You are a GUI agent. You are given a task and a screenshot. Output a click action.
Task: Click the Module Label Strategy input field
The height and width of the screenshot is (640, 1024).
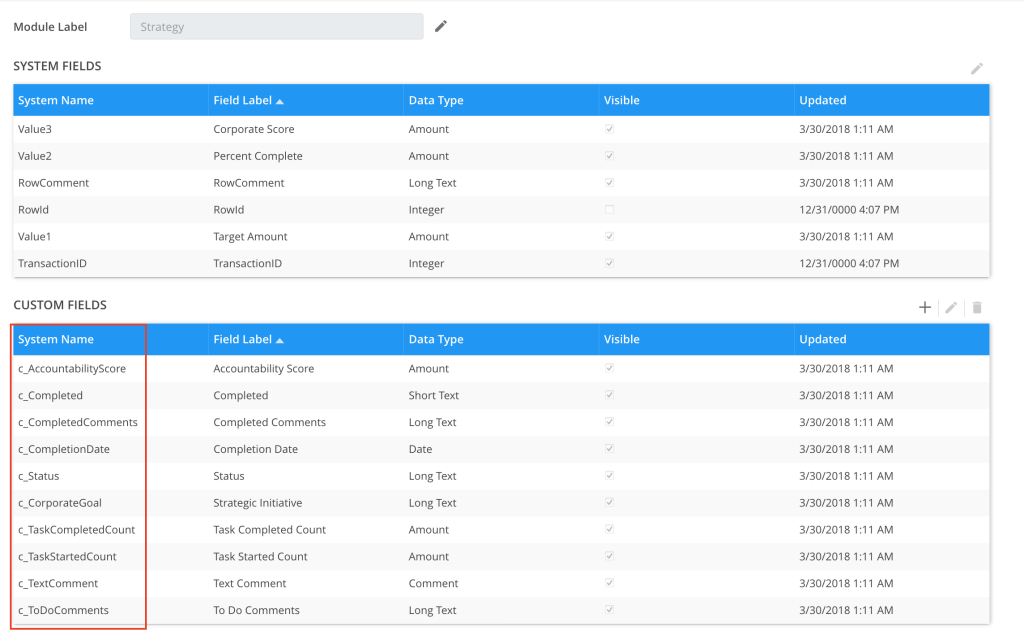(276, 27)
